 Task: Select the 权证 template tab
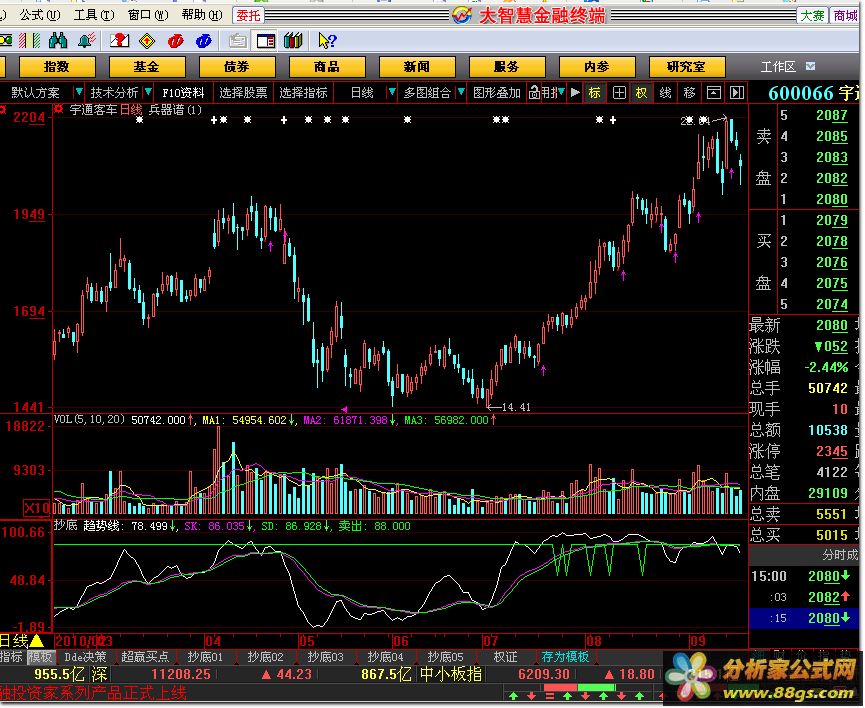505,657
